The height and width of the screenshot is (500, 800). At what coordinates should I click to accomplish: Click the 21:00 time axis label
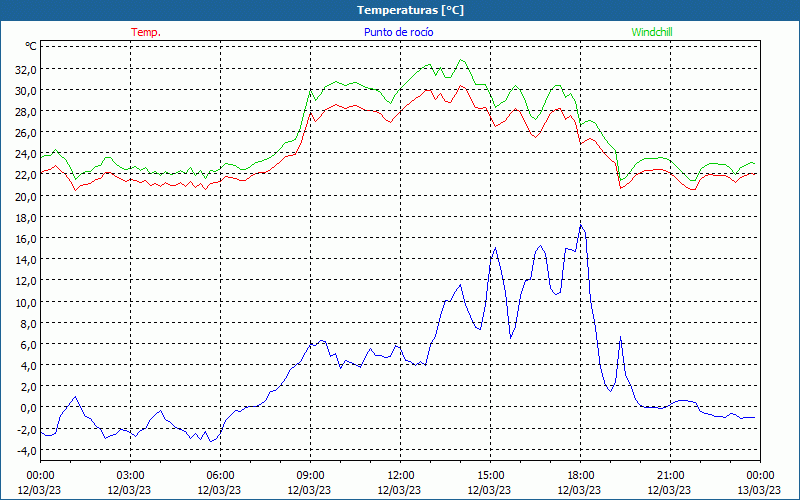click(x=670, y=476)
